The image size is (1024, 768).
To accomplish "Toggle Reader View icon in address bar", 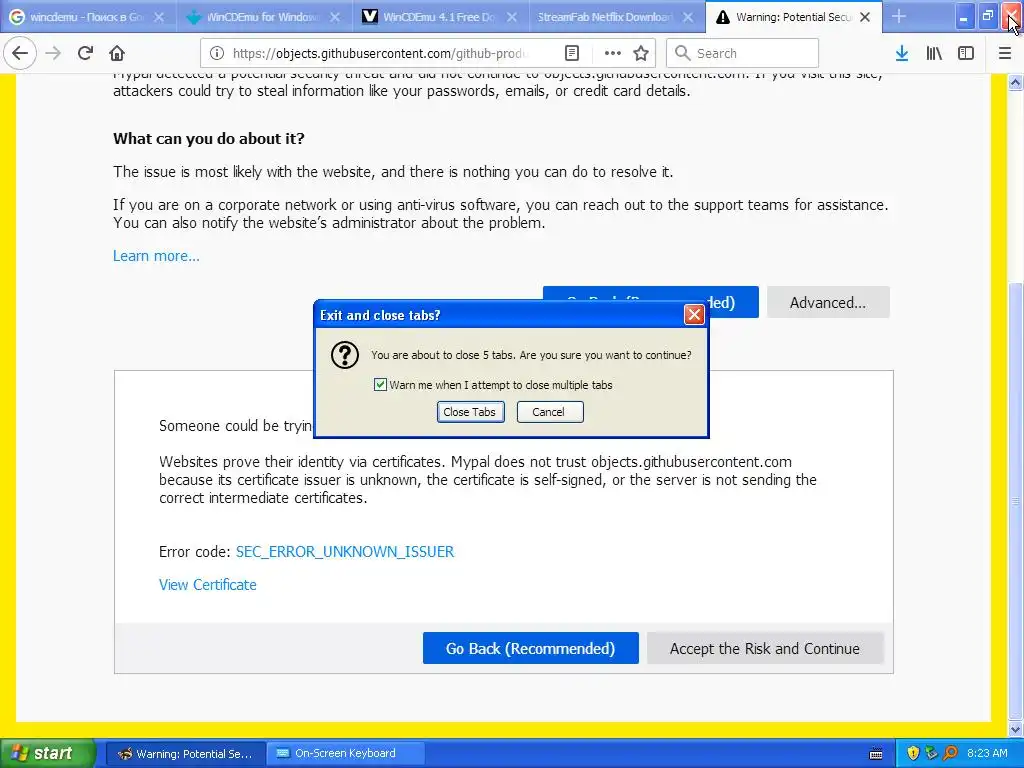I will [x=571, y=53].
